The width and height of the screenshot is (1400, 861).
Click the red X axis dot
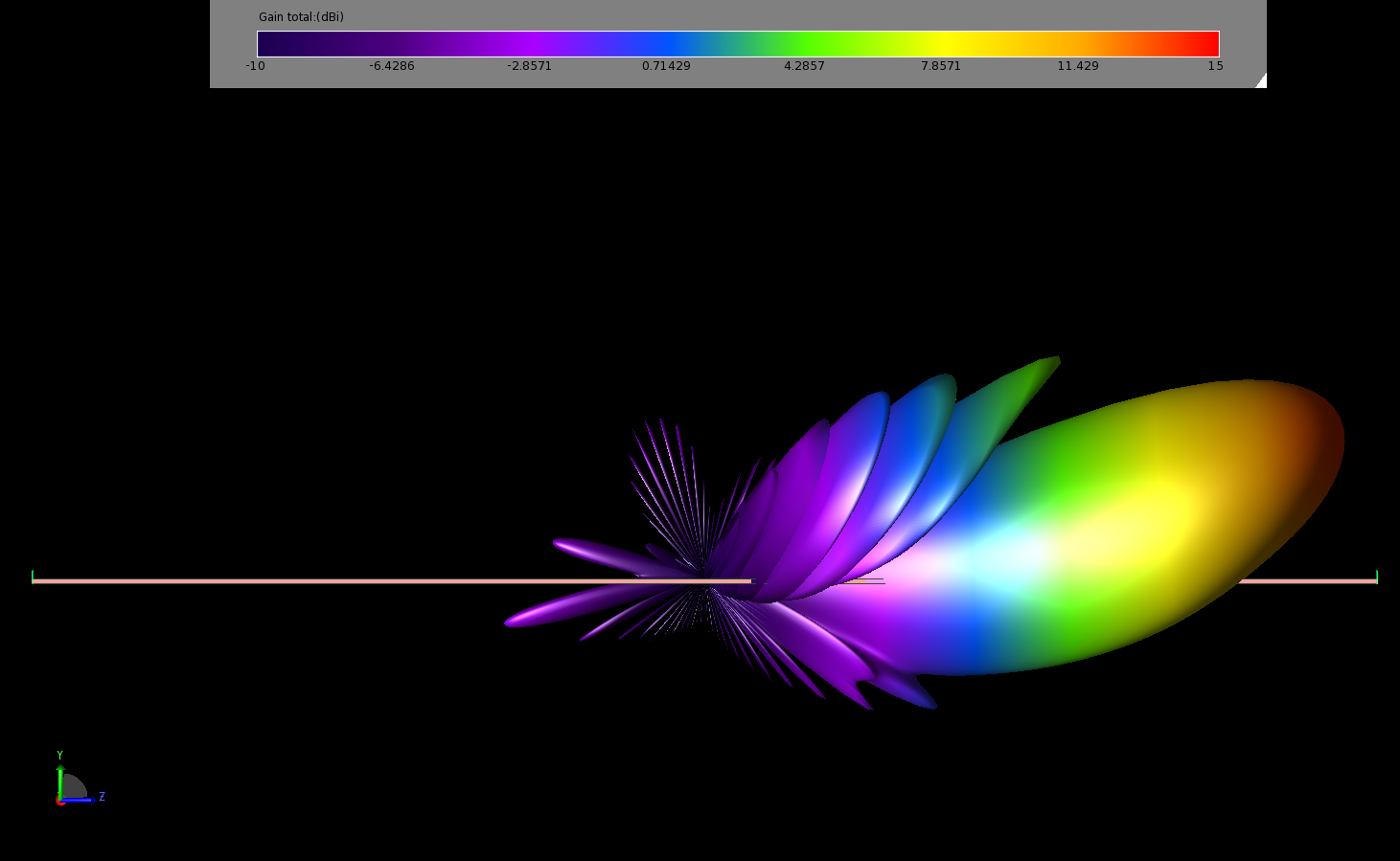click(x=60, y=802)
